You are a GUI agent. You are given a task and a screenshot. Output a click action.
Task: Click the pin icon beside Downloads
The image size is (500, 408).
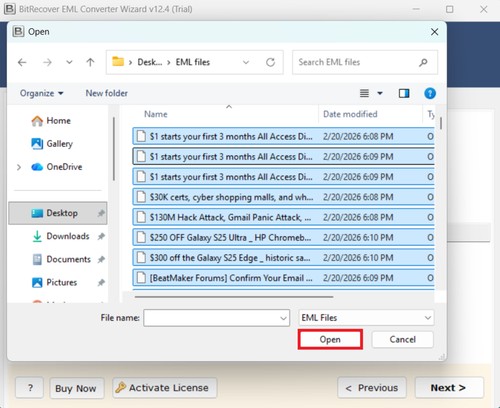101,236
